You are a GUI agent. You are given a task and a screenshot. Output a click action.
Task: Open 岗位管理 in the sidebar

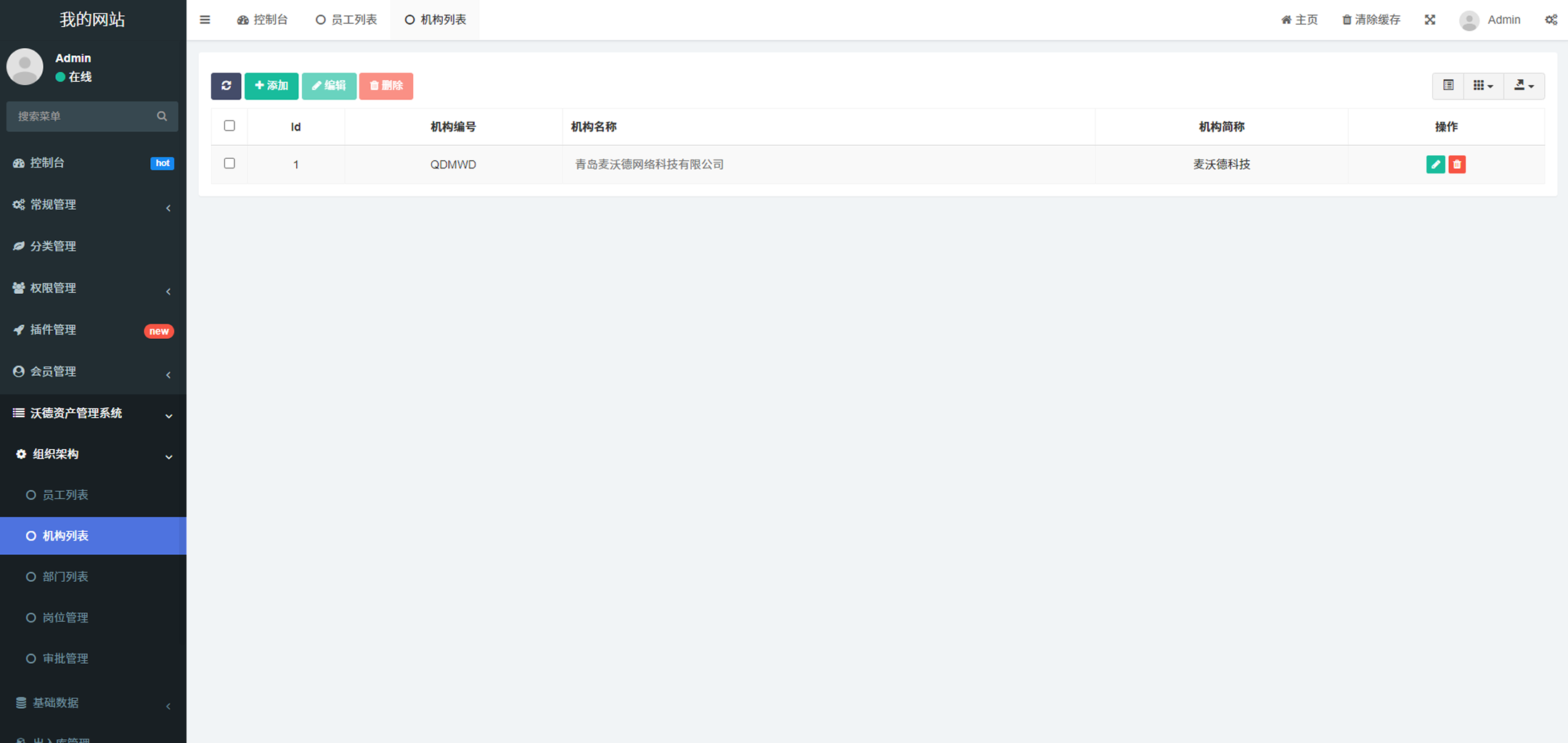pos(65,617)
